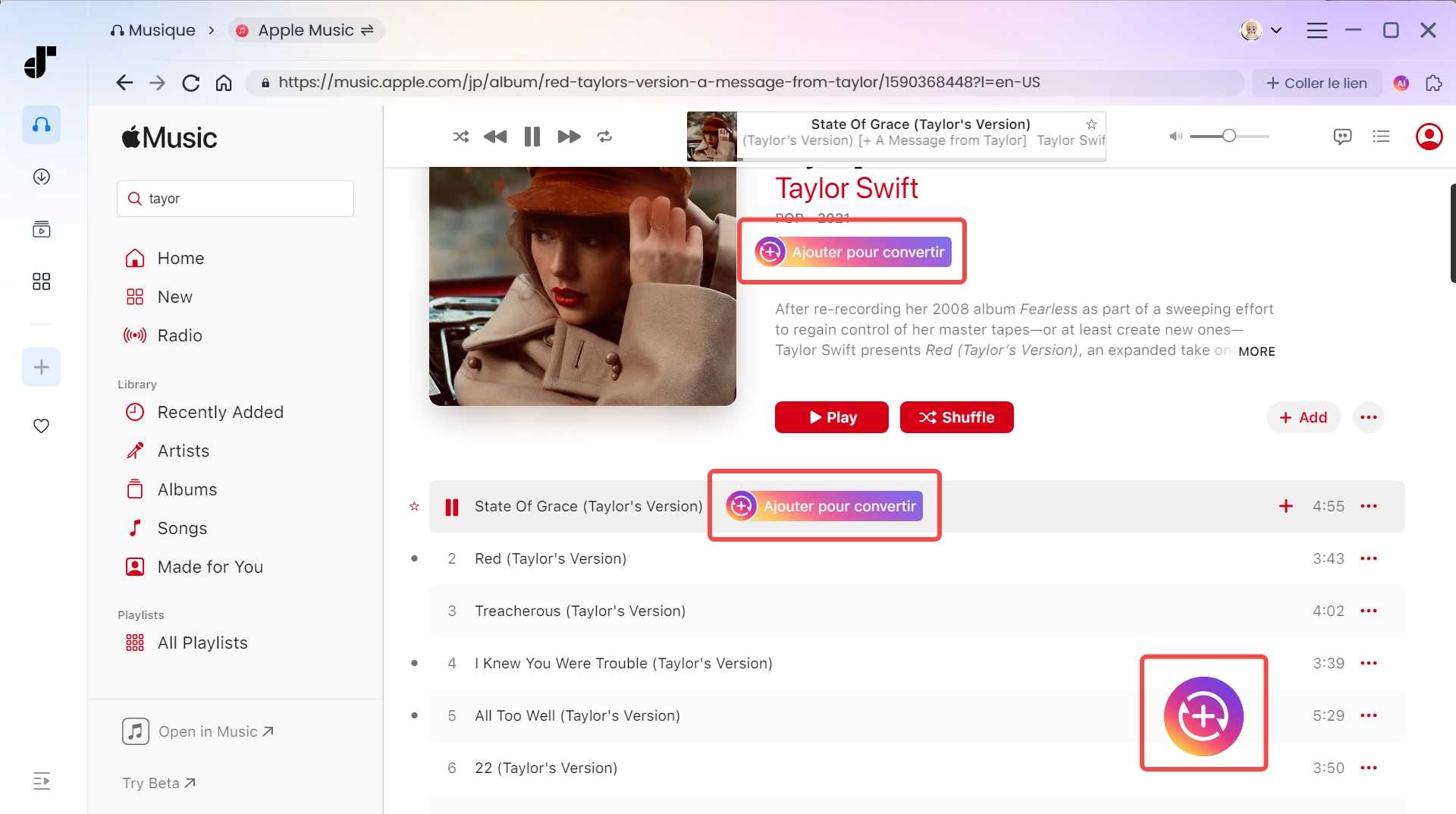
Task: Go to the Musique breadcrumb menu
Action: tap(153, 30)
